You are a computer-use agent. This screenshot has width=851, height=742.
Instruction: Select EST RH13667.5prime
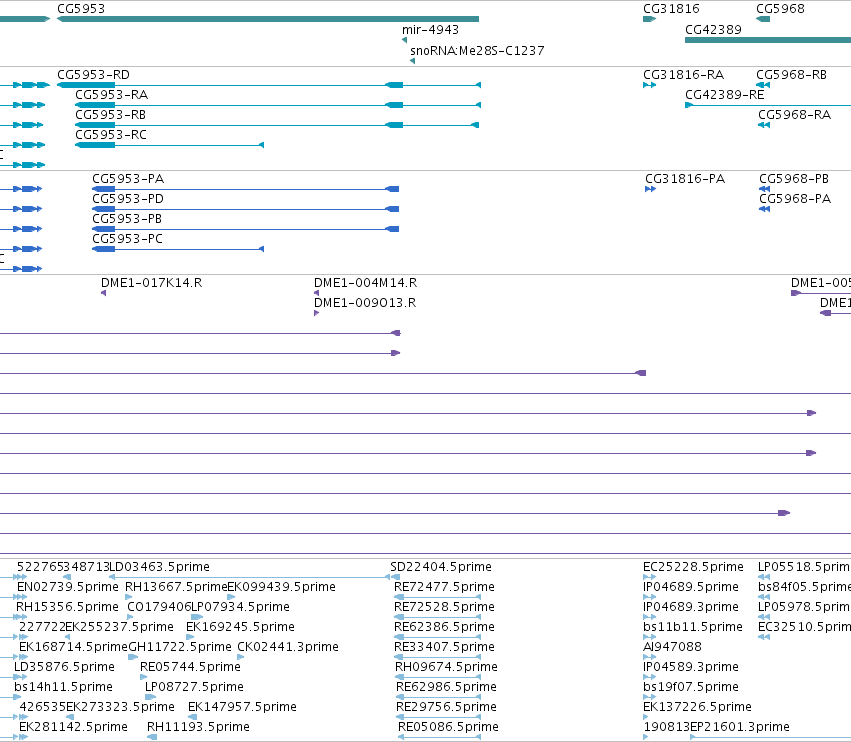[176, 587]
